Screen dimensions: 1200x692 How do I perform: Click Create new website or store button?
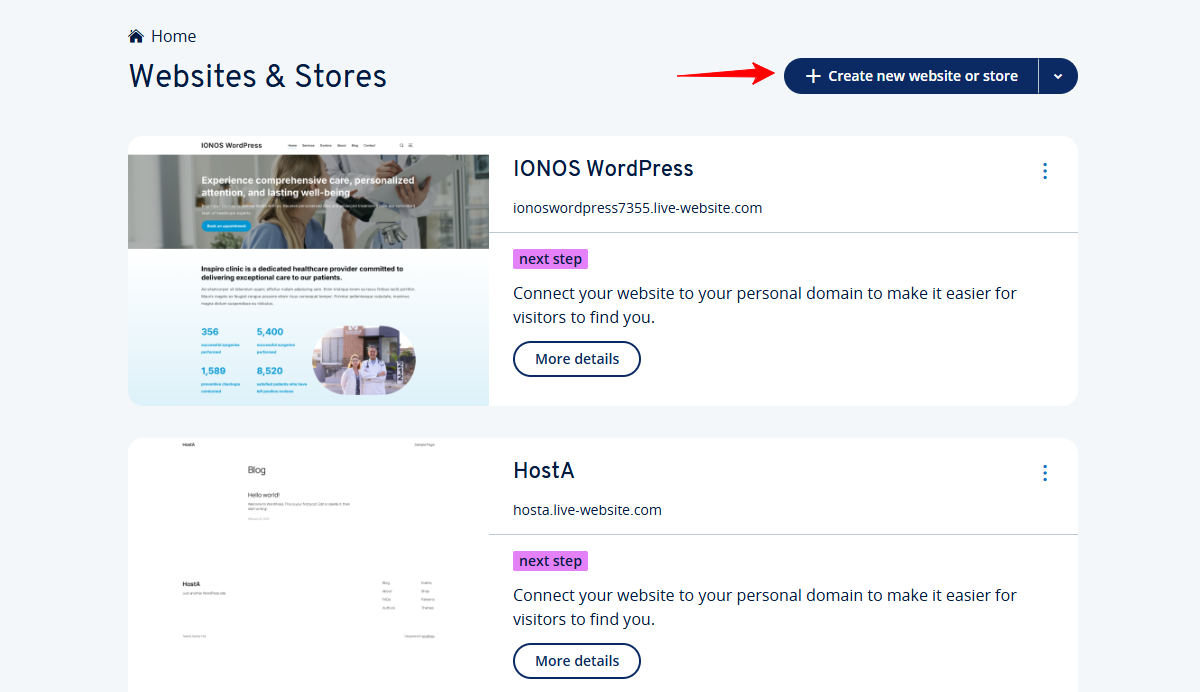coord(911,76)
